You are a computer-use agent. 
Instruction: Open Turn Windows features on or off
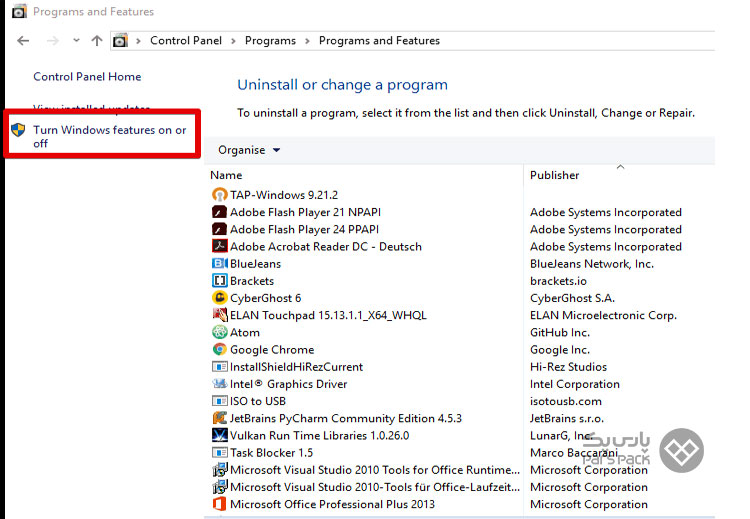pos(110,136)
